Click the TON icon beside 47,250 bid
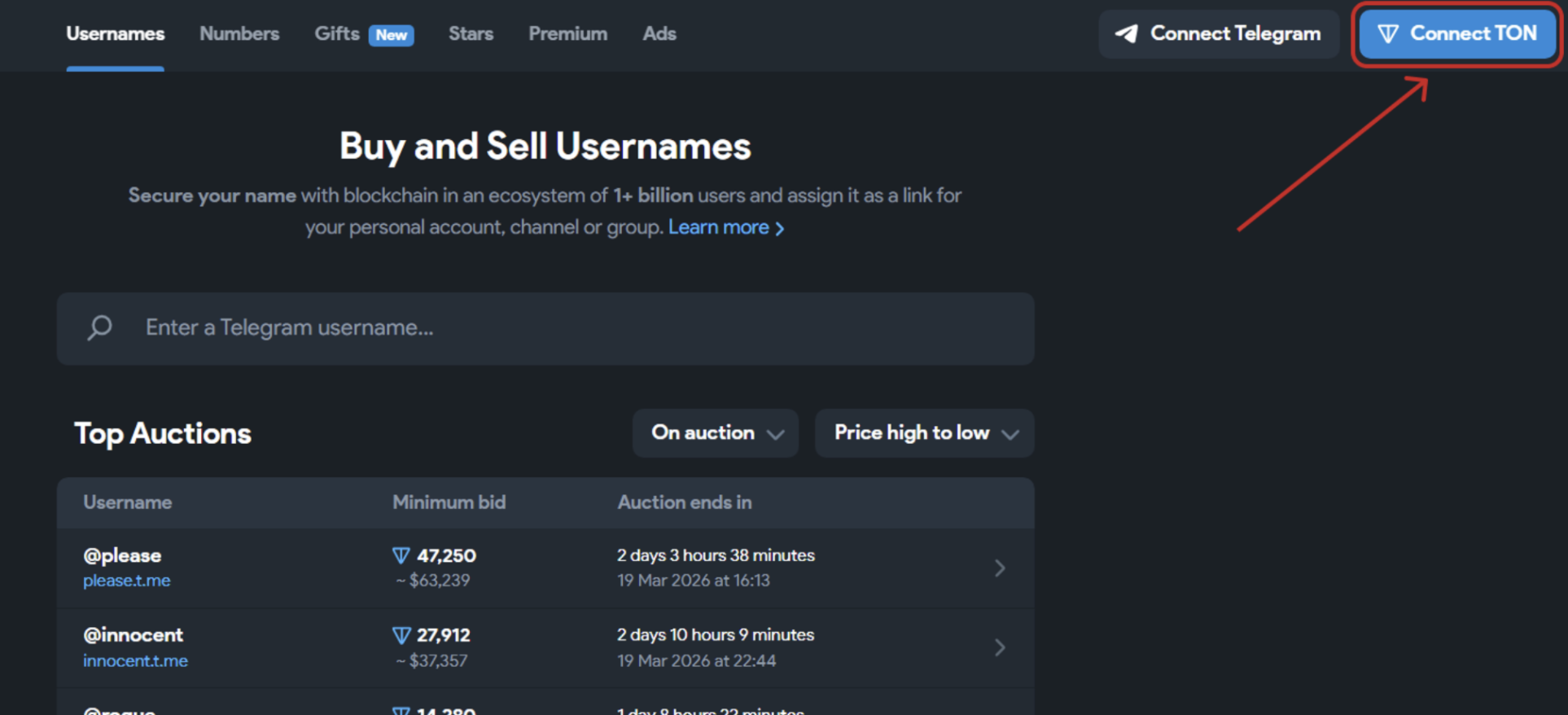Viewport: 1568px width, 715px height. [x=401, y=555]
